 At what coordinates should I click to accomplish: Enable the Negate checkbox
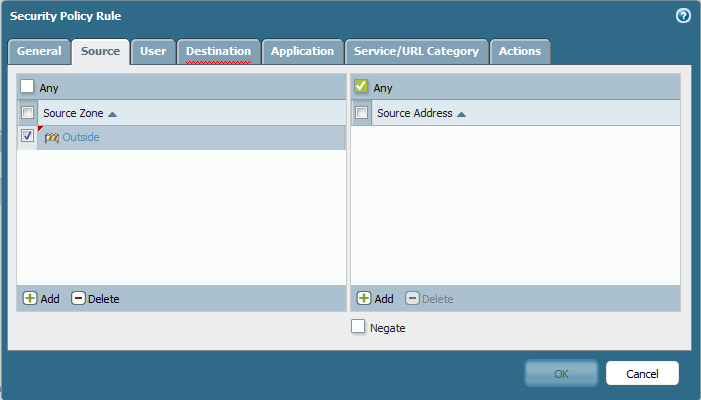pos(359,327)
